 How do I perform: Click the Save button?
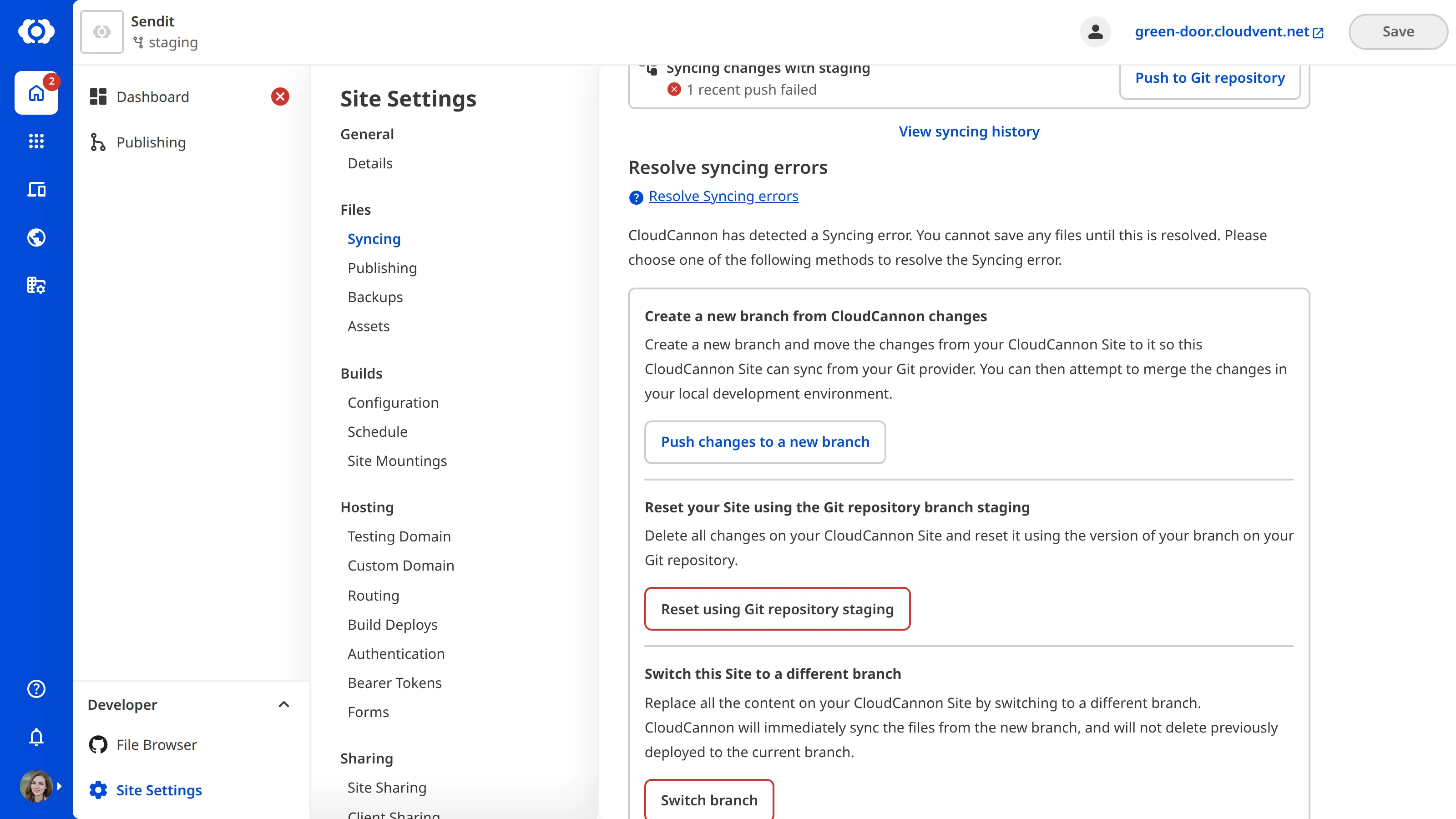[1398, 32]
